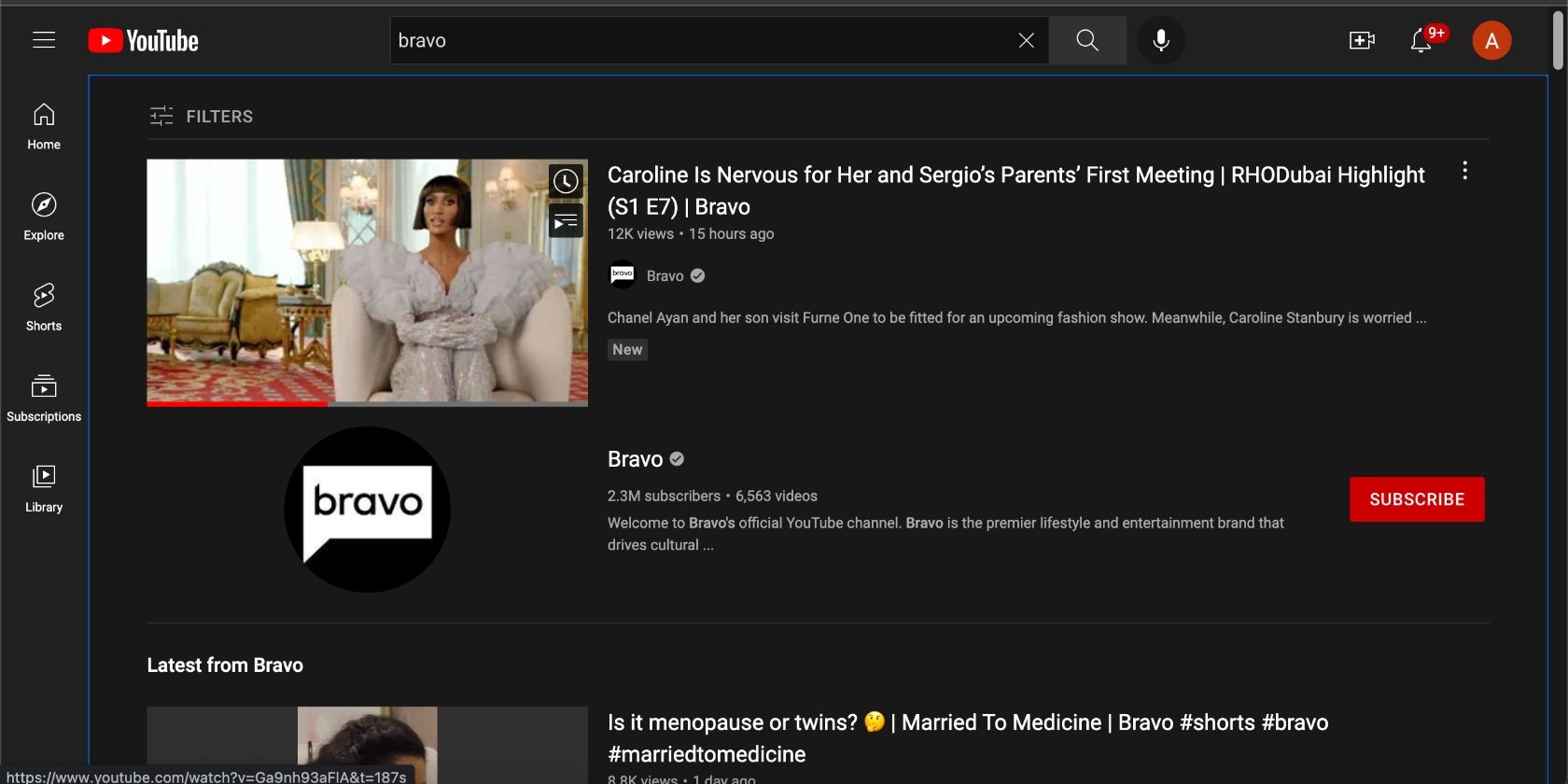Open the small Bravo channel avatar

point(623,274)
